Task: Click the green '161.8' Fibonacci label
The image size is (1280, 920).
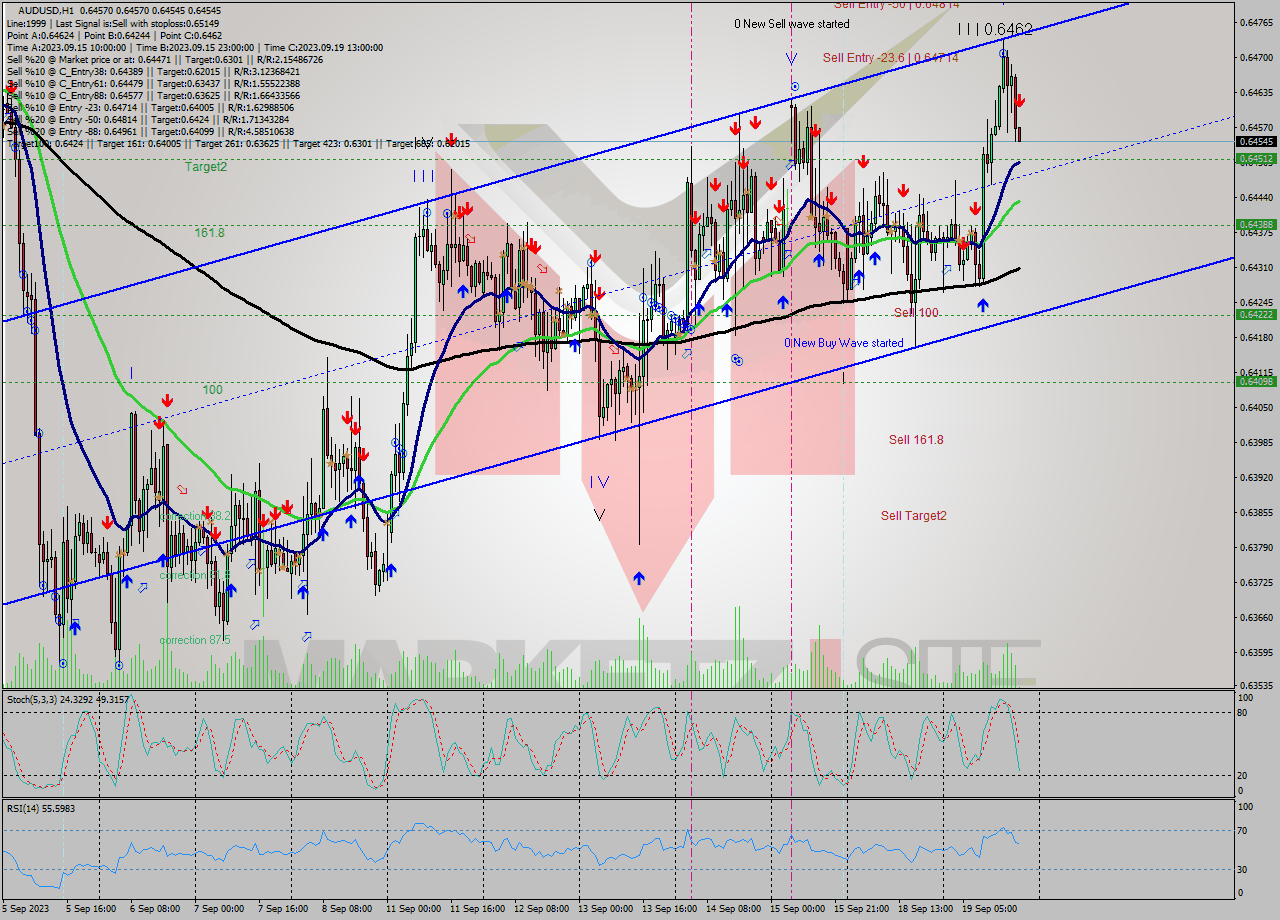Action: click(209, 232)
